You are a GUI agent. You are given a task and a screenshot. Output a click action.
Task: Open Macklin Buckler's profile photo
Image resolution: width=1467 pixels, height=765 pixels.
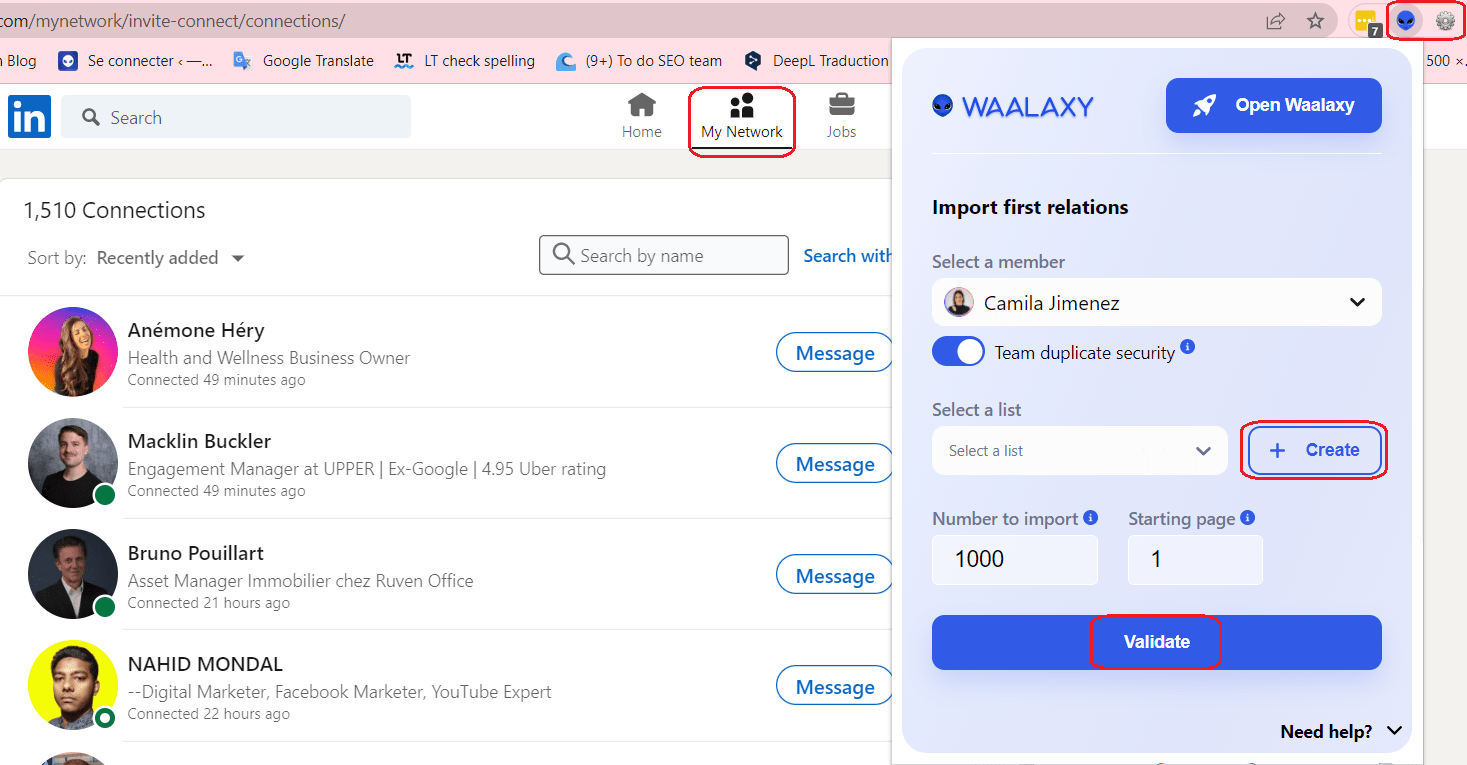click(73, 463)
